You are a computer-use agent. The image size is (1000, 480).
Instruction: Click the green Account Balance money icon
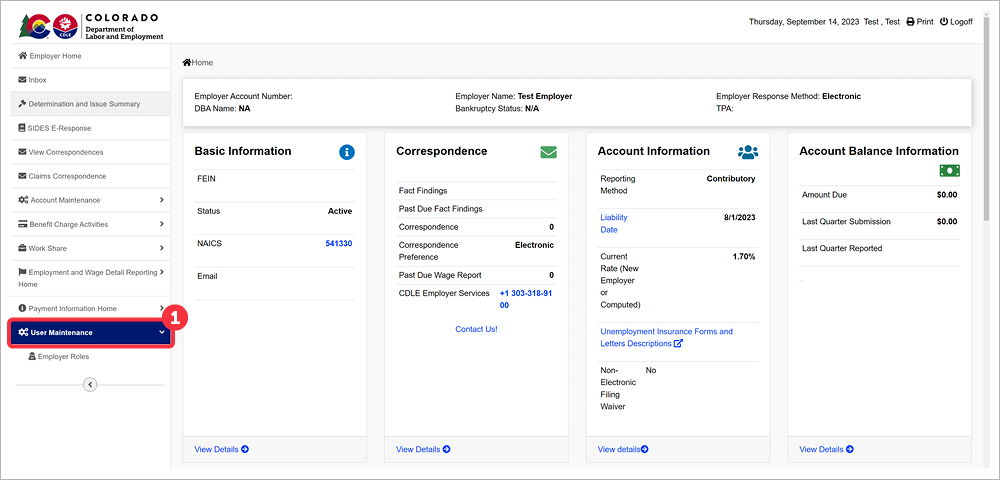click(949, 171)
